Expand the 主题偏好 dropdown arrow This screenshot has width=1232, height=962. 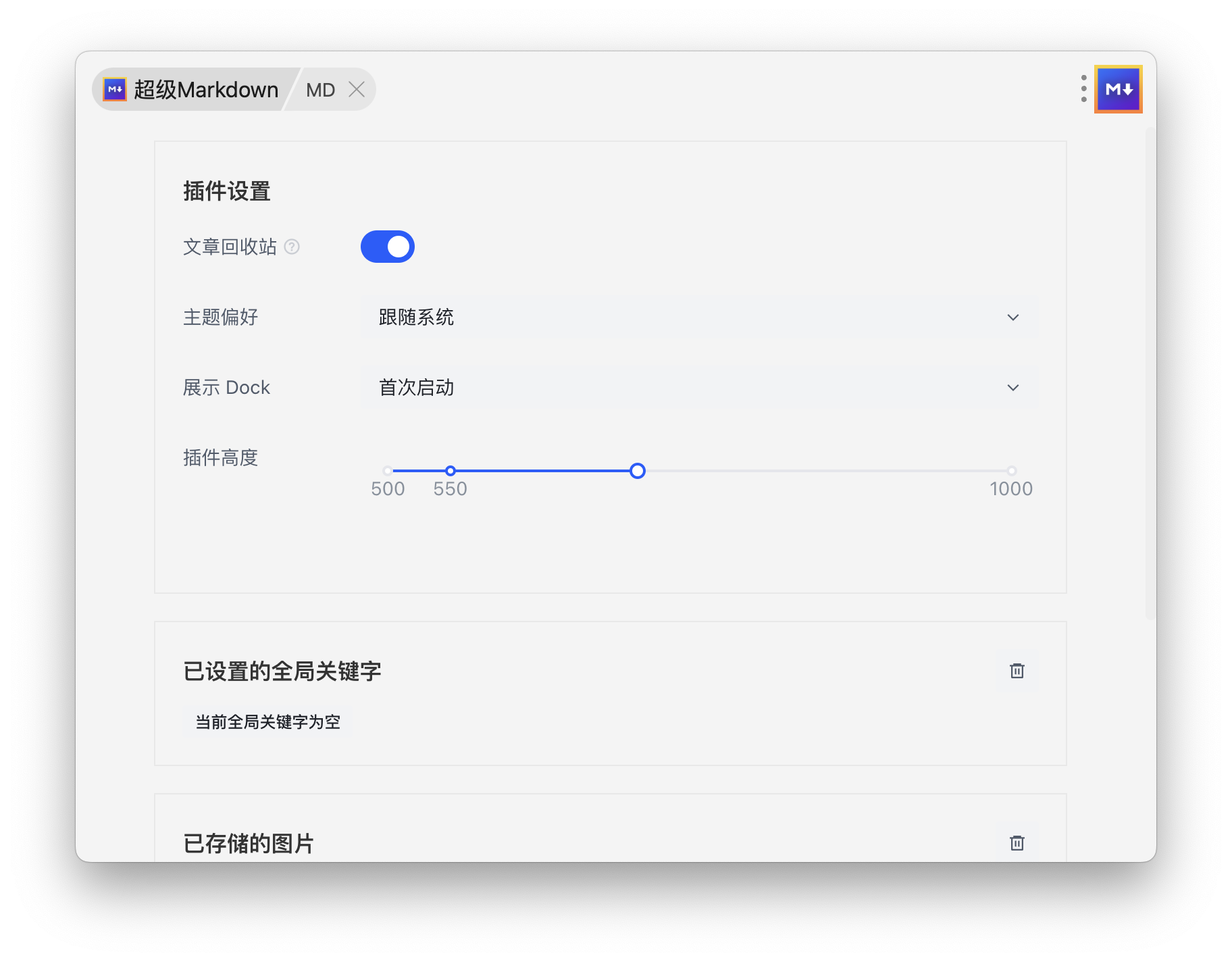(1012, 317)
